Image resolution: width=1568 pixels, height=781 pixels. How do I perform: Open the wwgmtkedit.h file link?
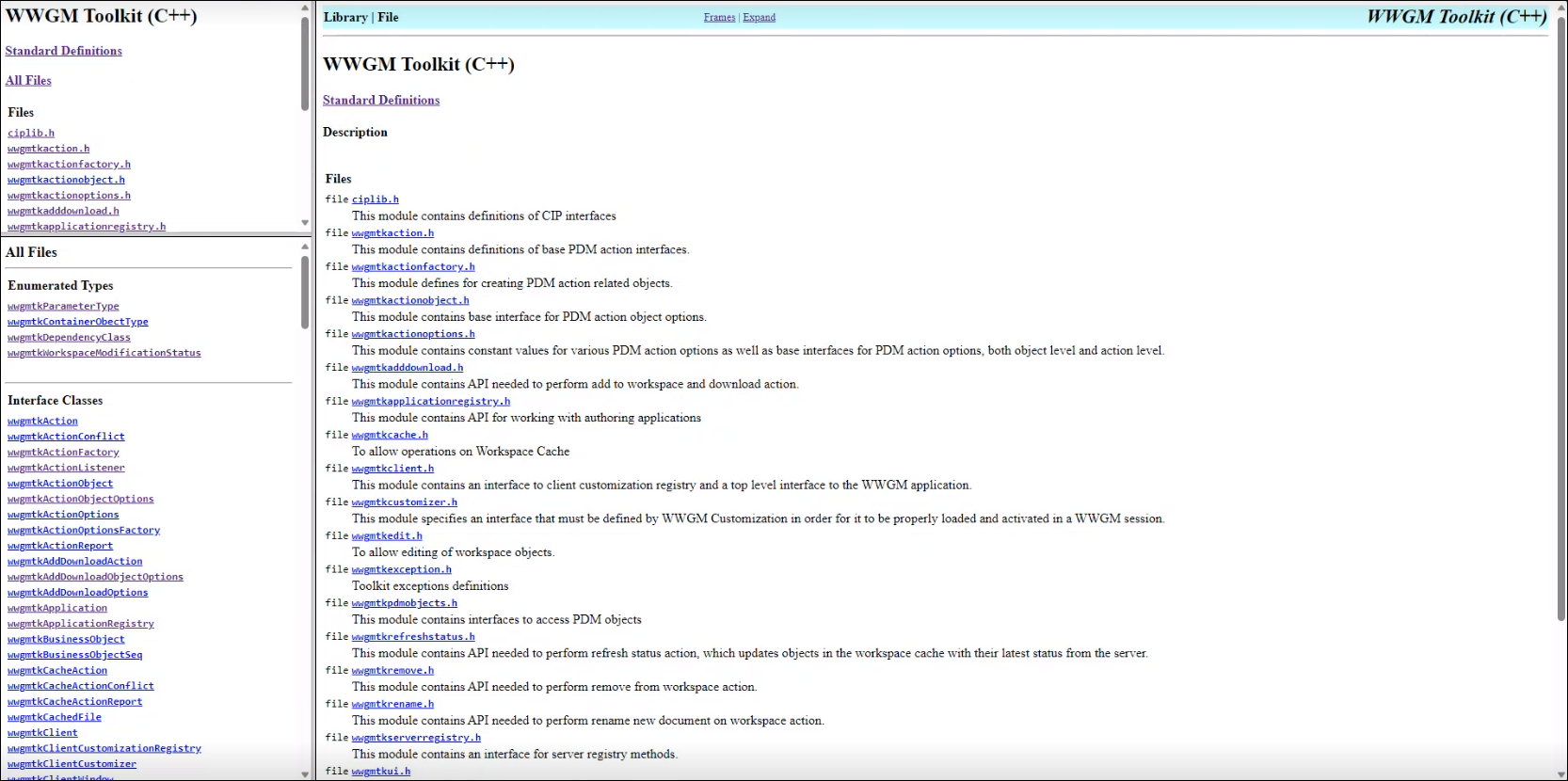click(387, 536)
